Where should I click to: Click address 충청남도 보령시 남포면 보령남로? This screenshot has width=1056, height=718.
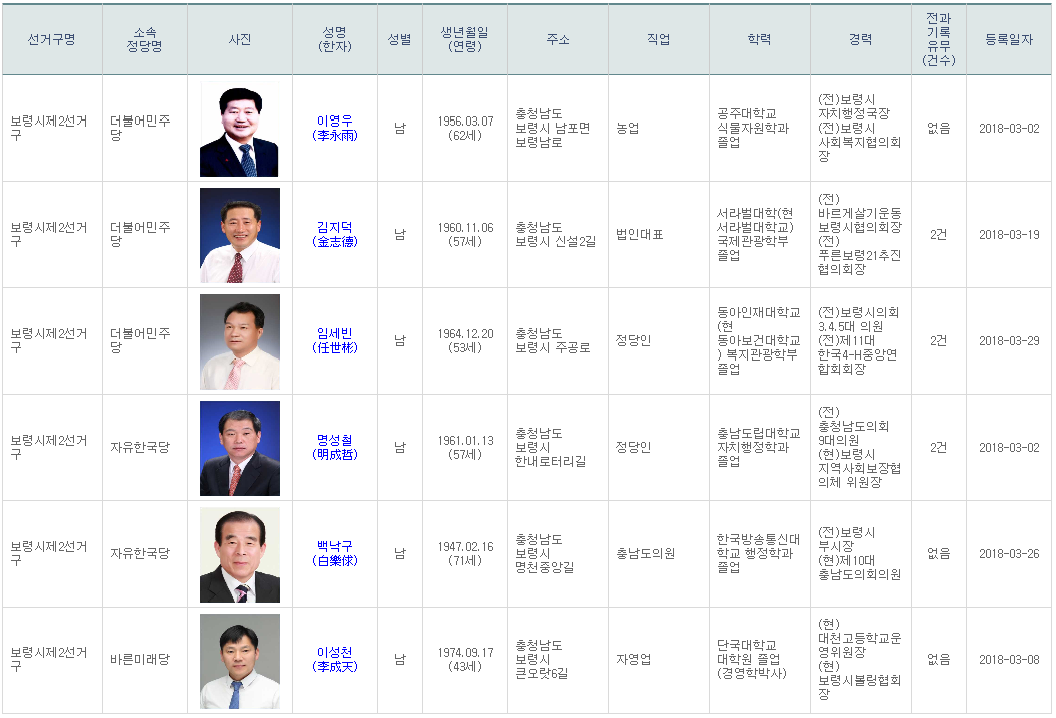click(553, 128)
